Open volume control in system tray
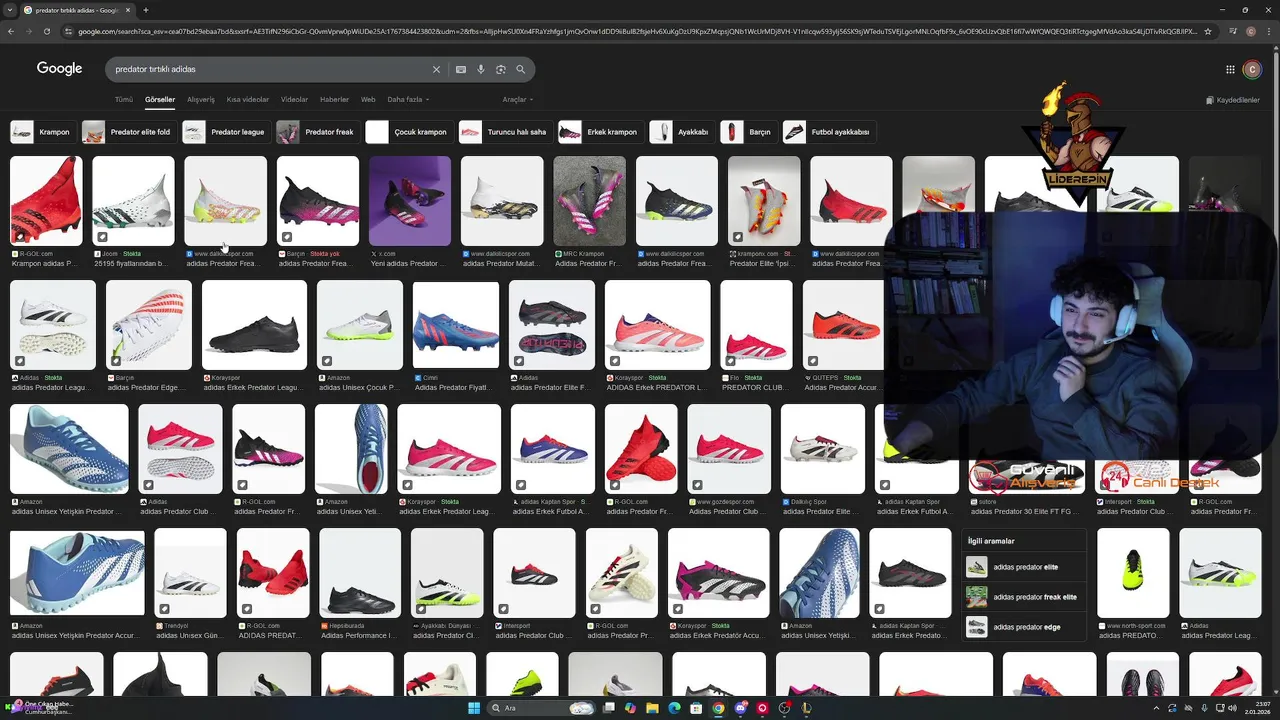Screen dimensions: 1280x720 [1232, 708]
